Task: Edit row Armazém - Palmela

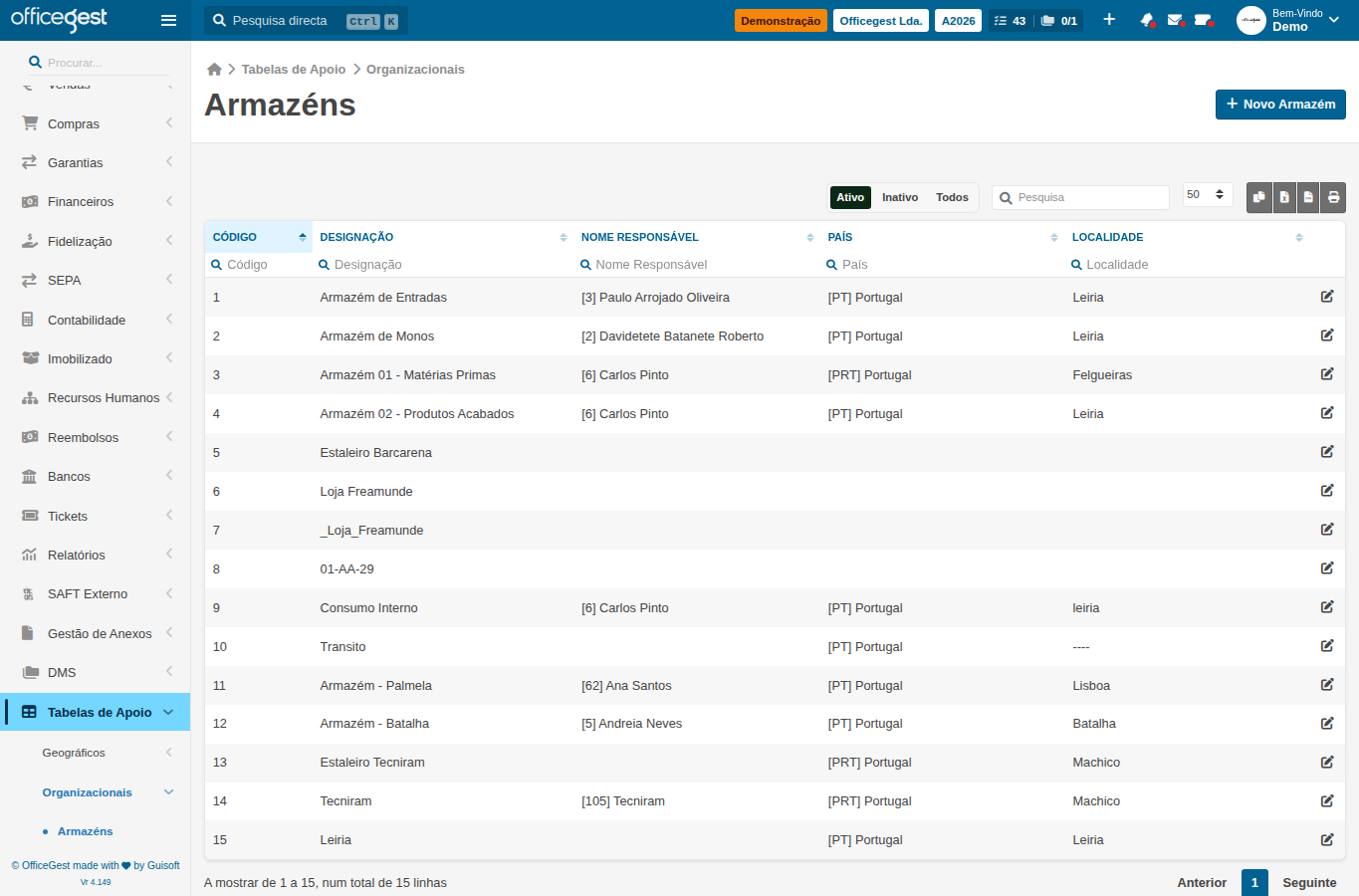Action: pyautogui.click(x=1327, y=685)
